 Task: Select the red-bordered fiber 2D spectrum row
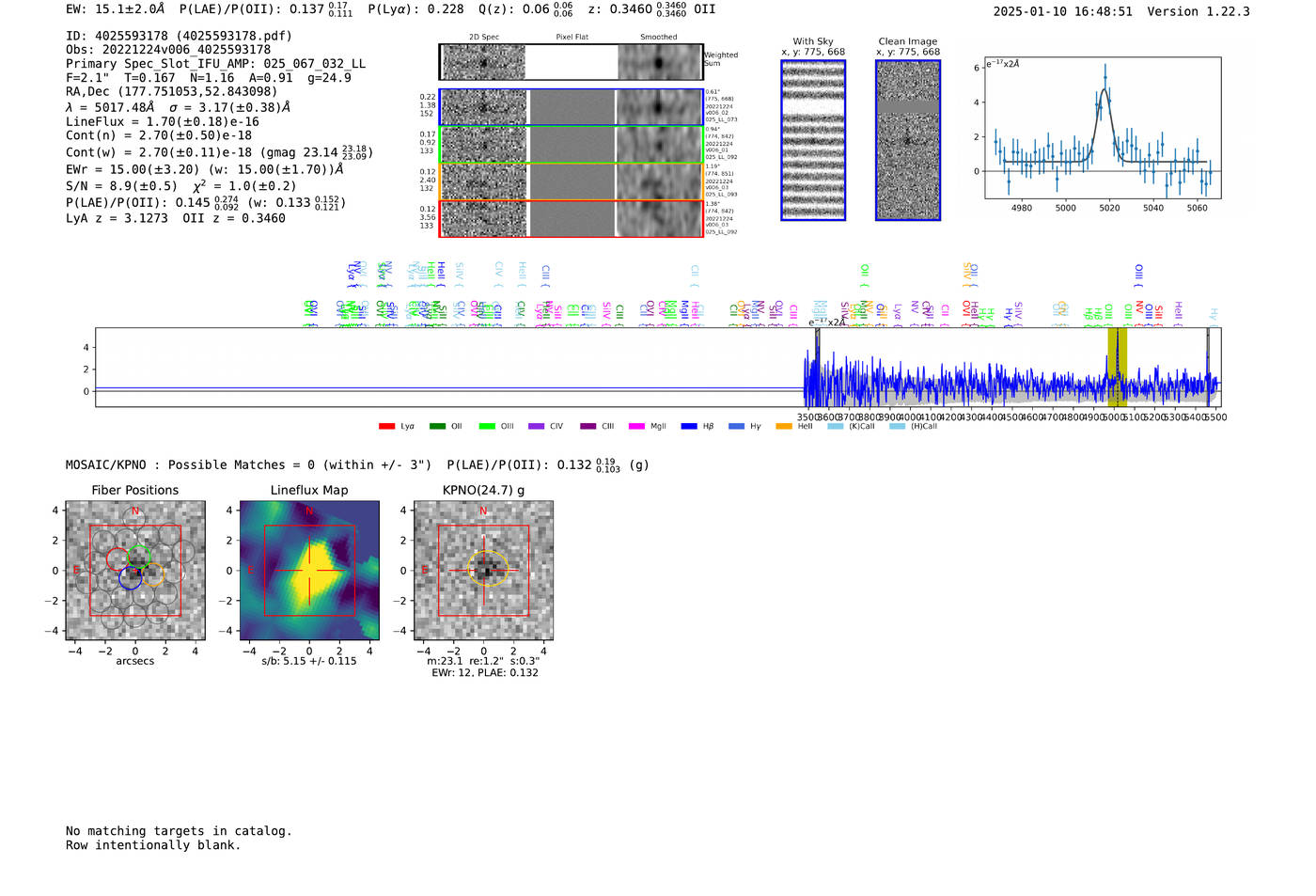point(572,218)
